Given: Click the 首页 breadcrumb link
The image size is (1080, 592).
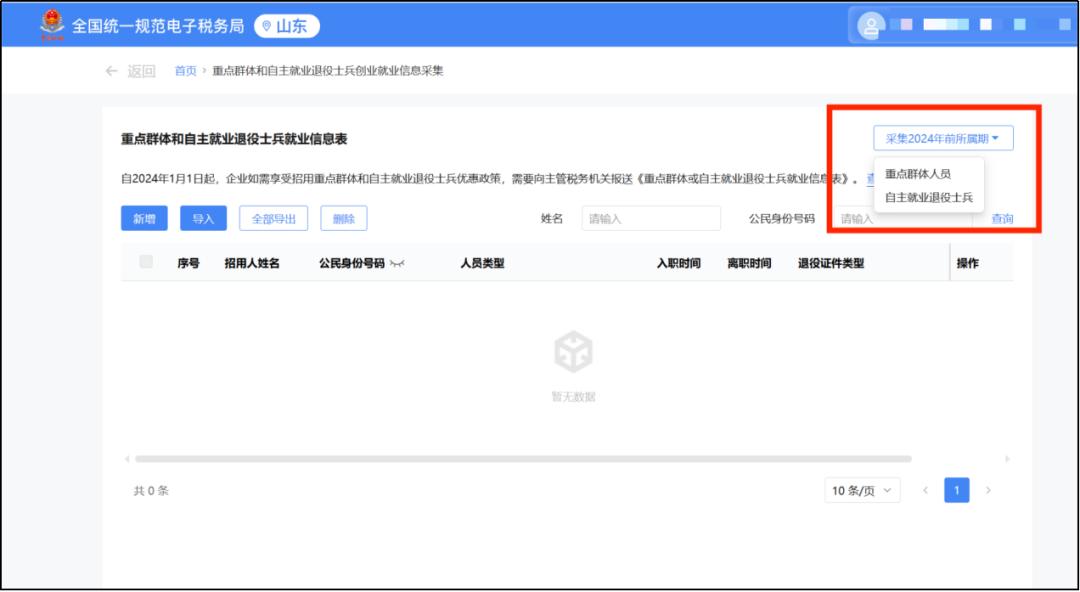Looking at the screenshot, I should point(185,71).
